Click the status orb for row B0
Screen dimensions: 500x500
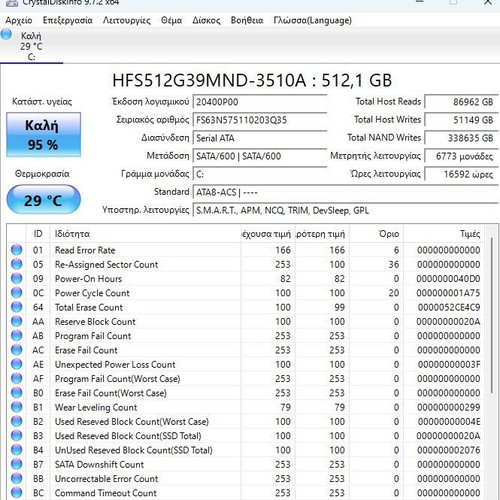[16, 393]
